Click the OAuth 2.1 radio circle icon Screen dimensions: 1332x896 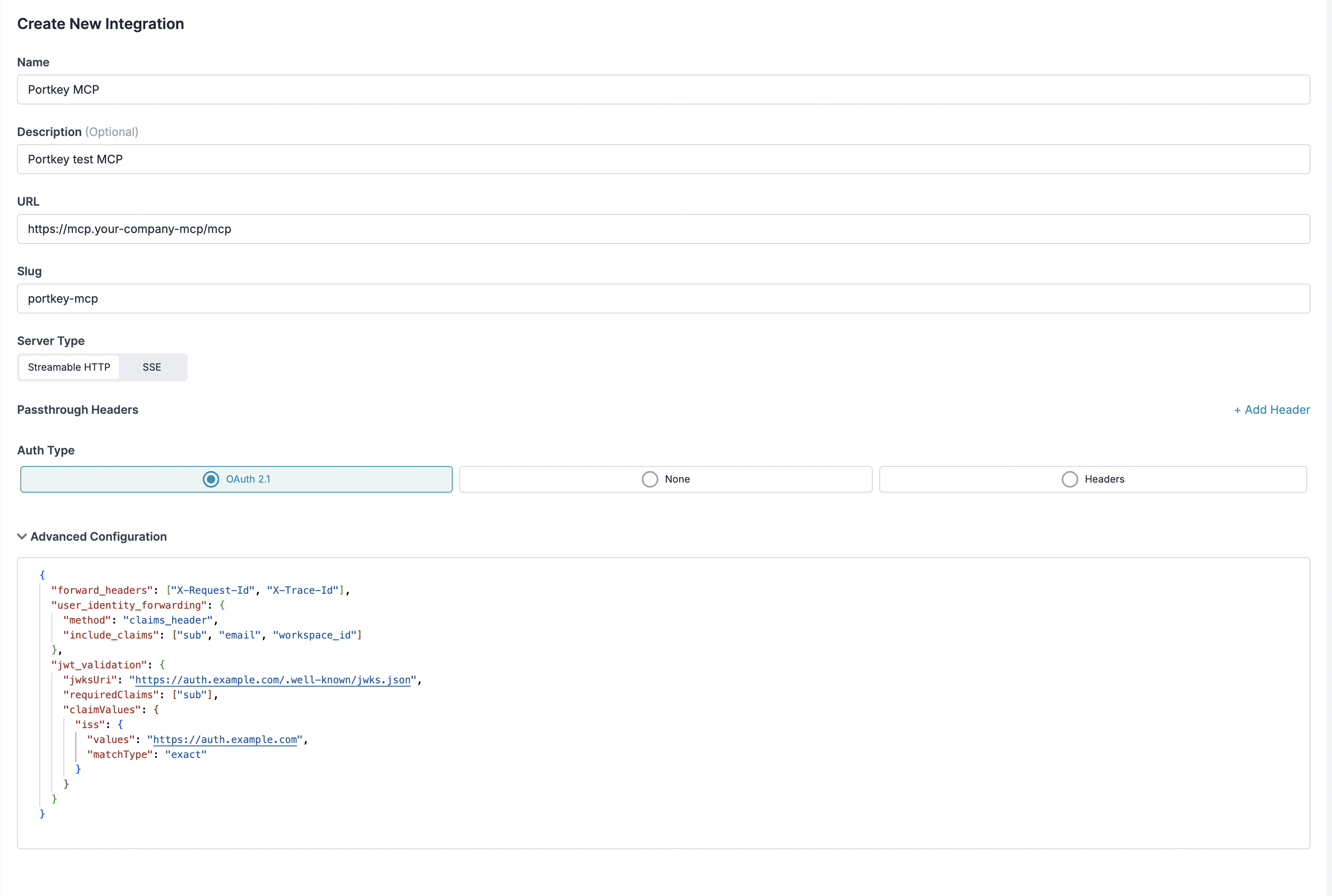click(x=211, y=479)
